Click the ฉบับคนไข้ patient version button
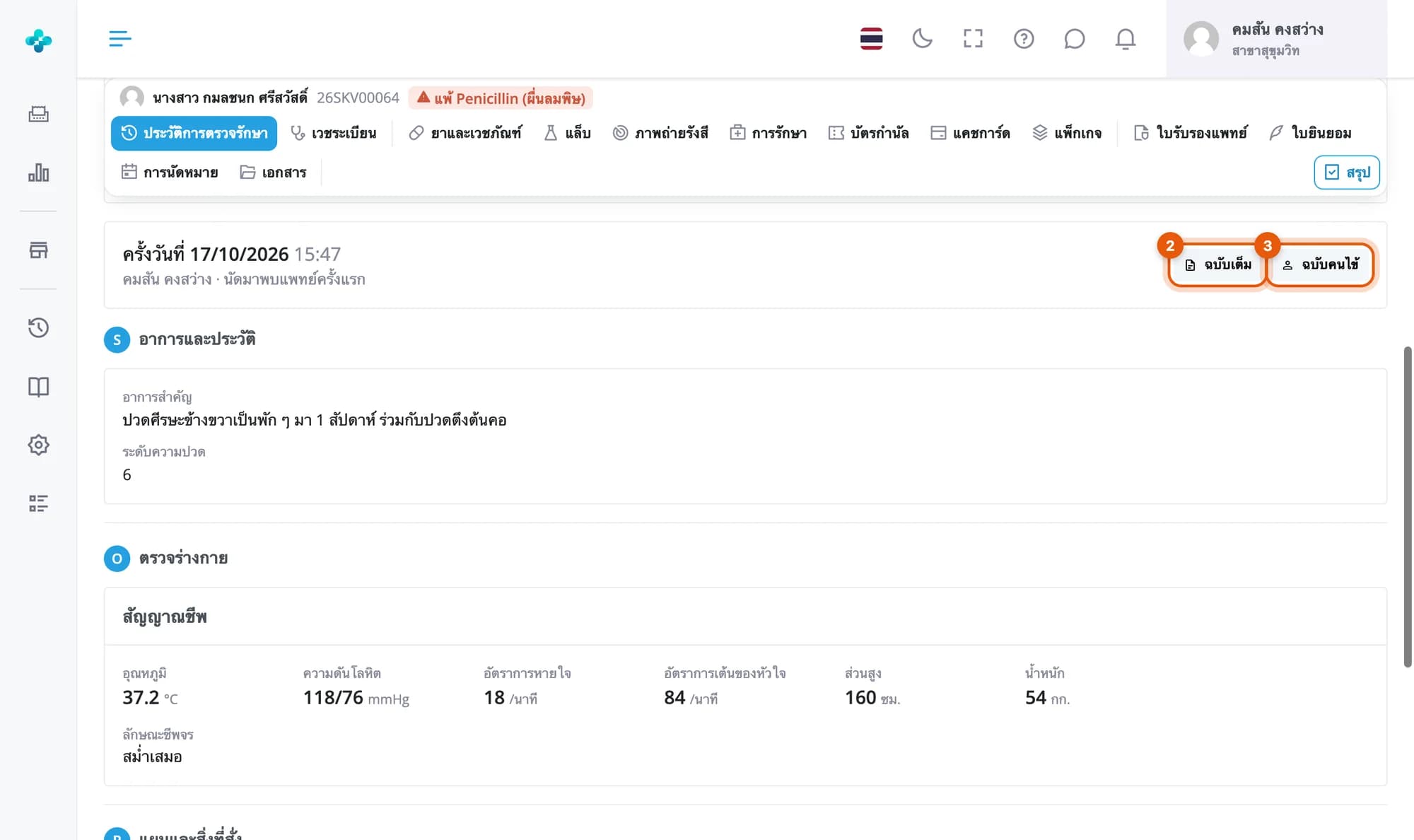The height and width of the screenshot is (840, 1414). click(1320, 264)
